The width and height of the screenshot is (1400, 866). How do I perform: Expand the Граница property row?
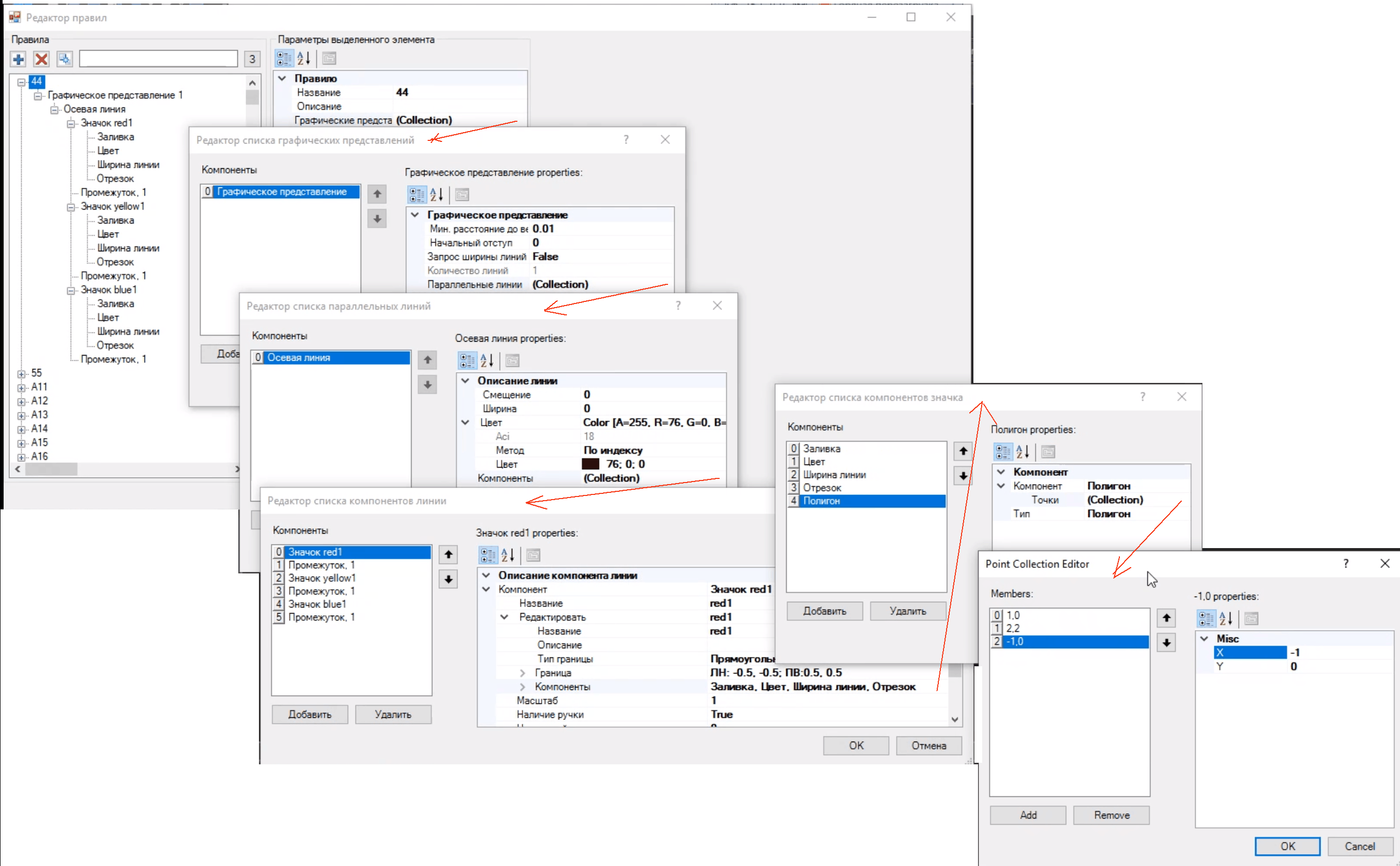click(x=522, y=673)
